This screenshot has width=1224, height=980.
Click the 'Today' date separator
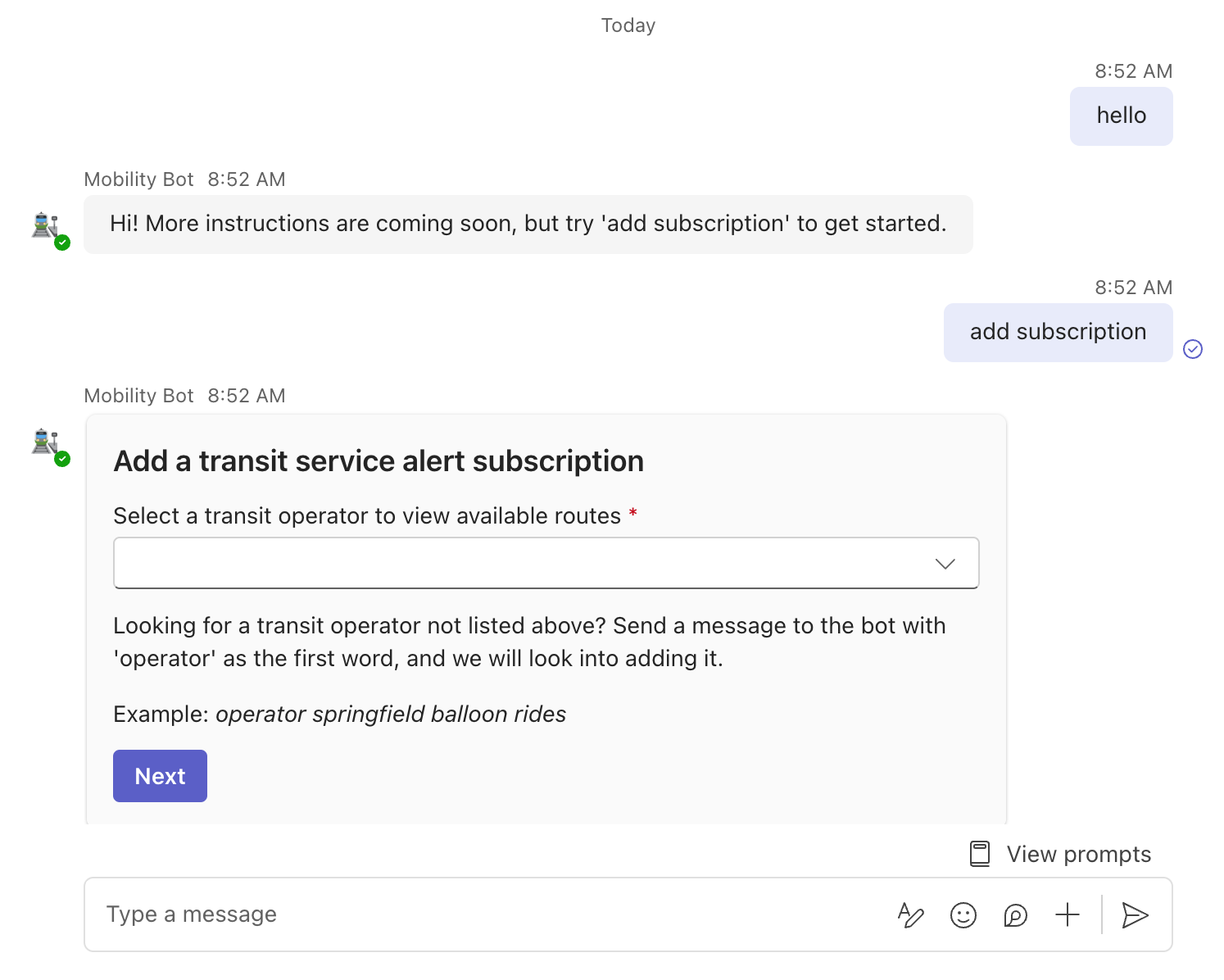pos(628,25)
